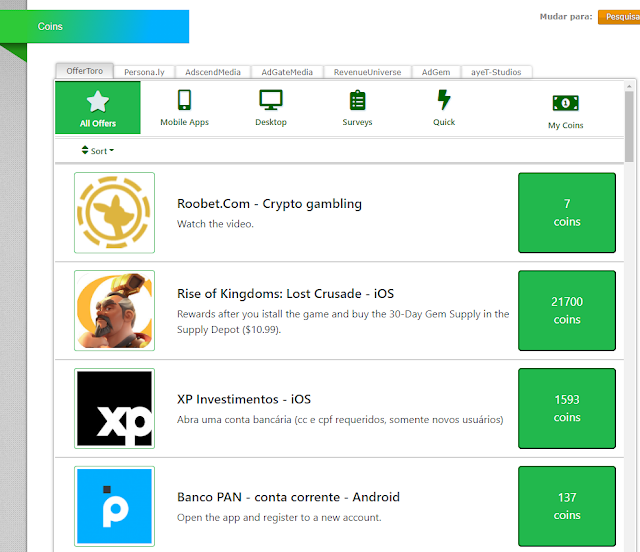Viewport: 640px width, 552px height.
Task: Click the 'Watch the video.' description
Action: tap(215, 224)
